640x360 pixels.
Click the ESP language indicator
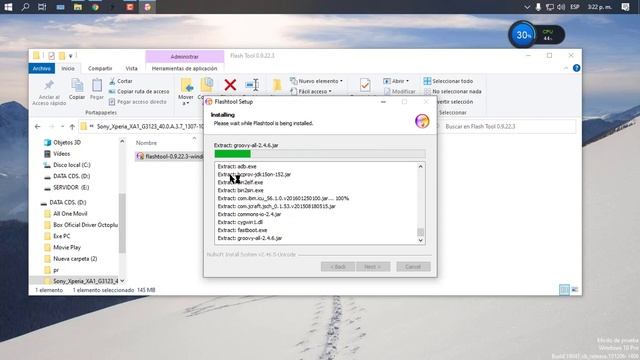tap(575, 7)
